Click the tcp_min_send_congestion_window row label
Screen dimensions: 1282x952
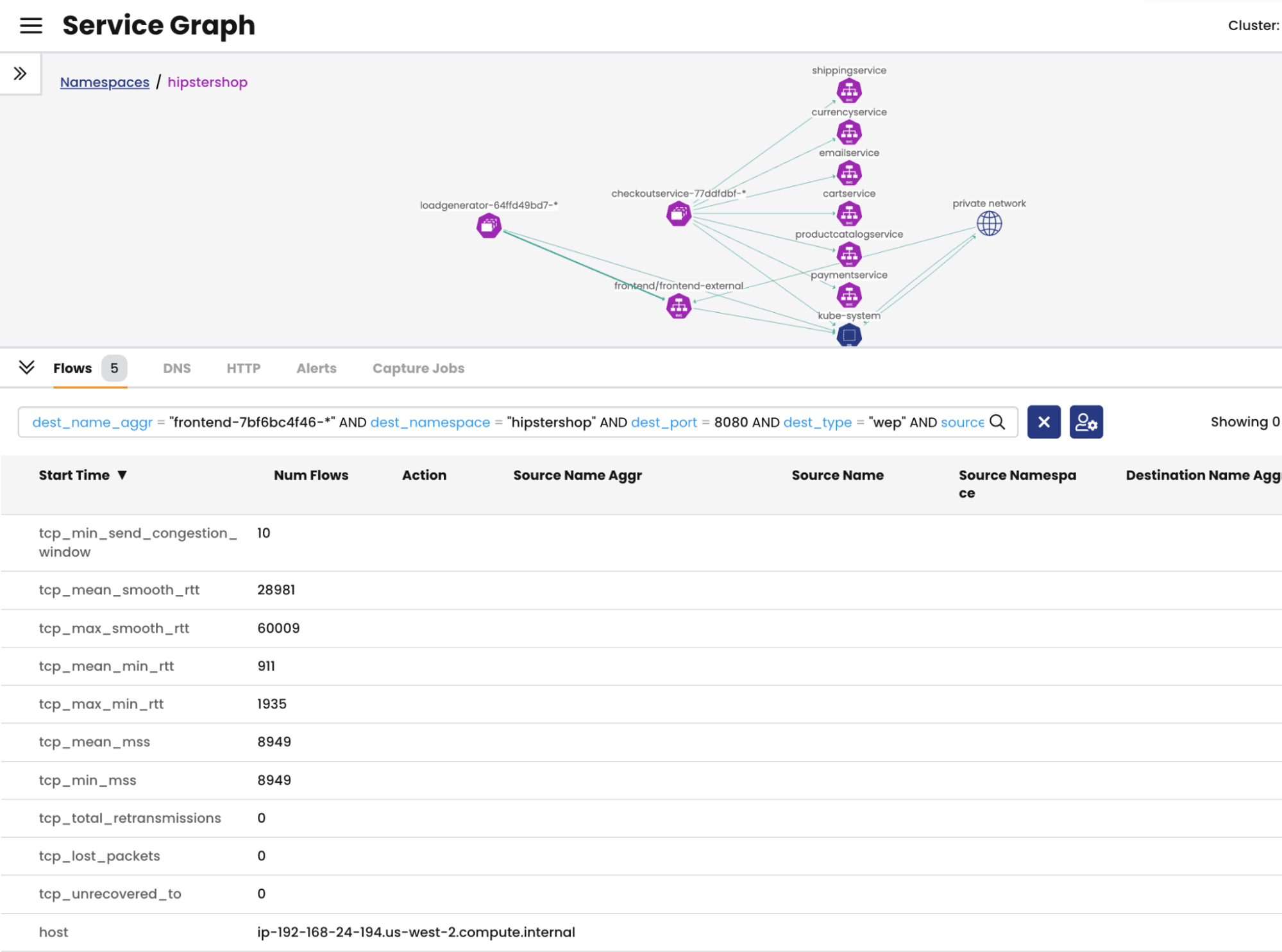pyautogui.click(x=138, y=542)
